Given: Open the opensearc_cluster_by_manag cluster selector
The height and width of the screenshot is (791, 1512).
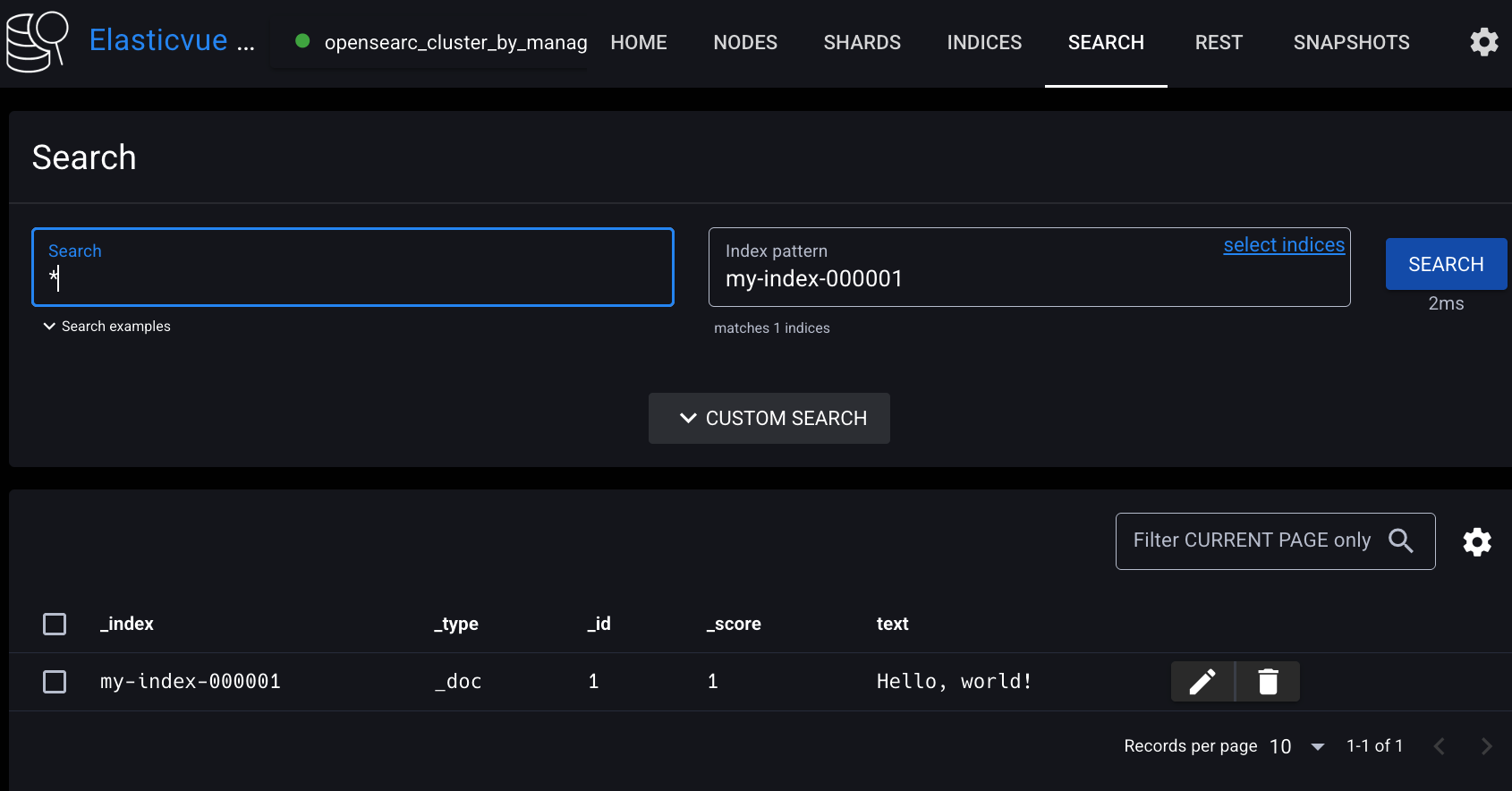Looking at the screenshot, I should [442, 42].
